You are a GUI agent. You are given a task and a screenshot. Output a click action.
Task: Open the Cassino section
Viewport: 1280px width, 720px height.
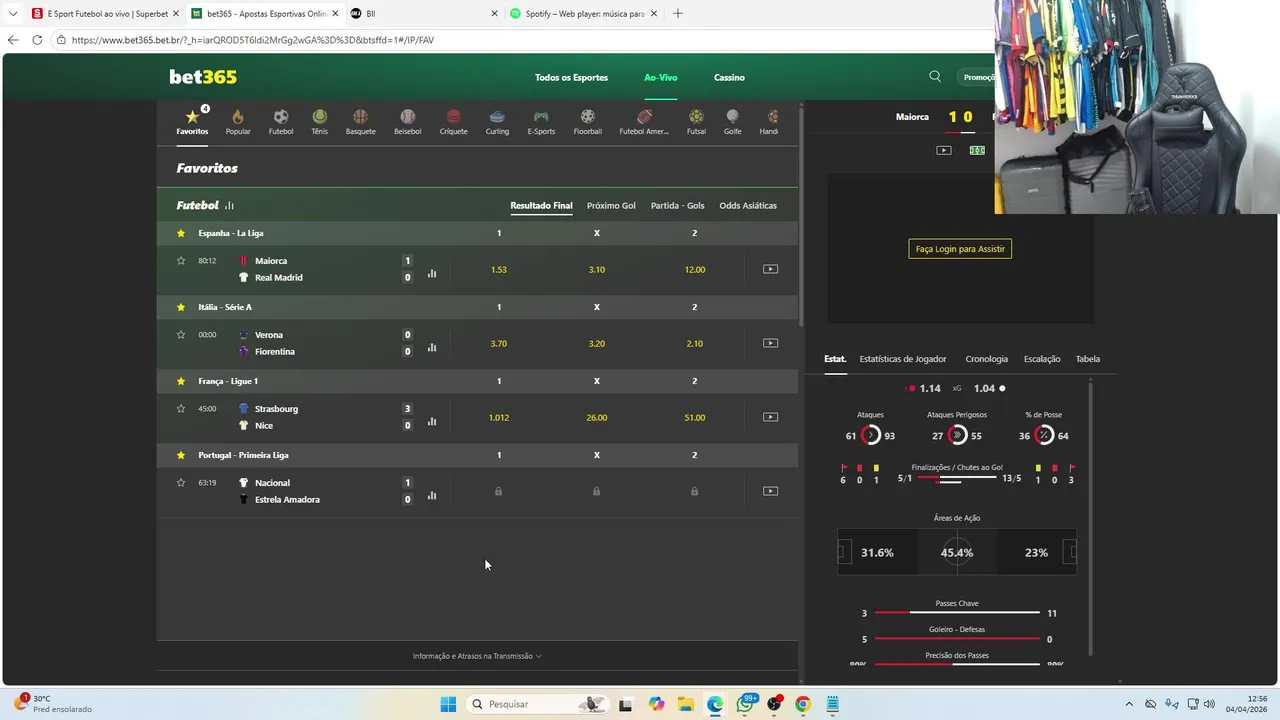click(x=729, y=77)
